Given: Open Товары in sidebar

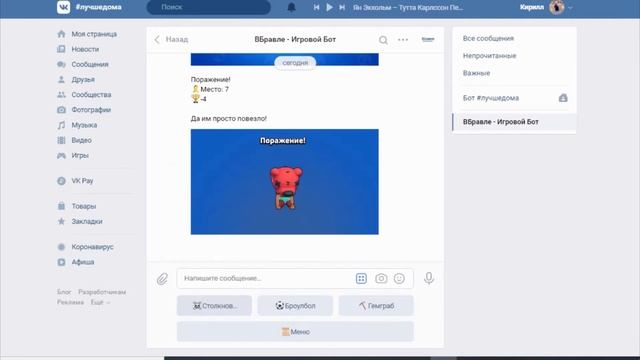Looking at the screenshot, I should tap(84, 206).
